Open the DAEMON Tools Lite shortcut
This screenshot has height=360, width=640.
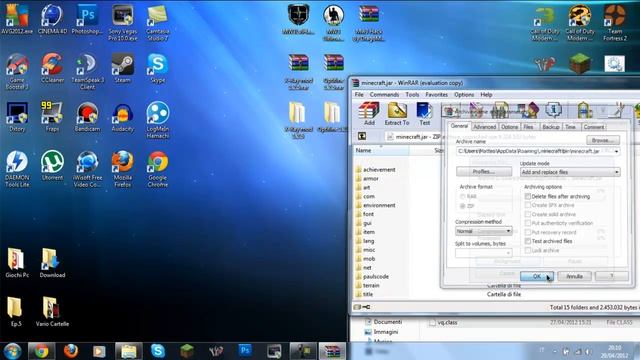coord(17,169)
